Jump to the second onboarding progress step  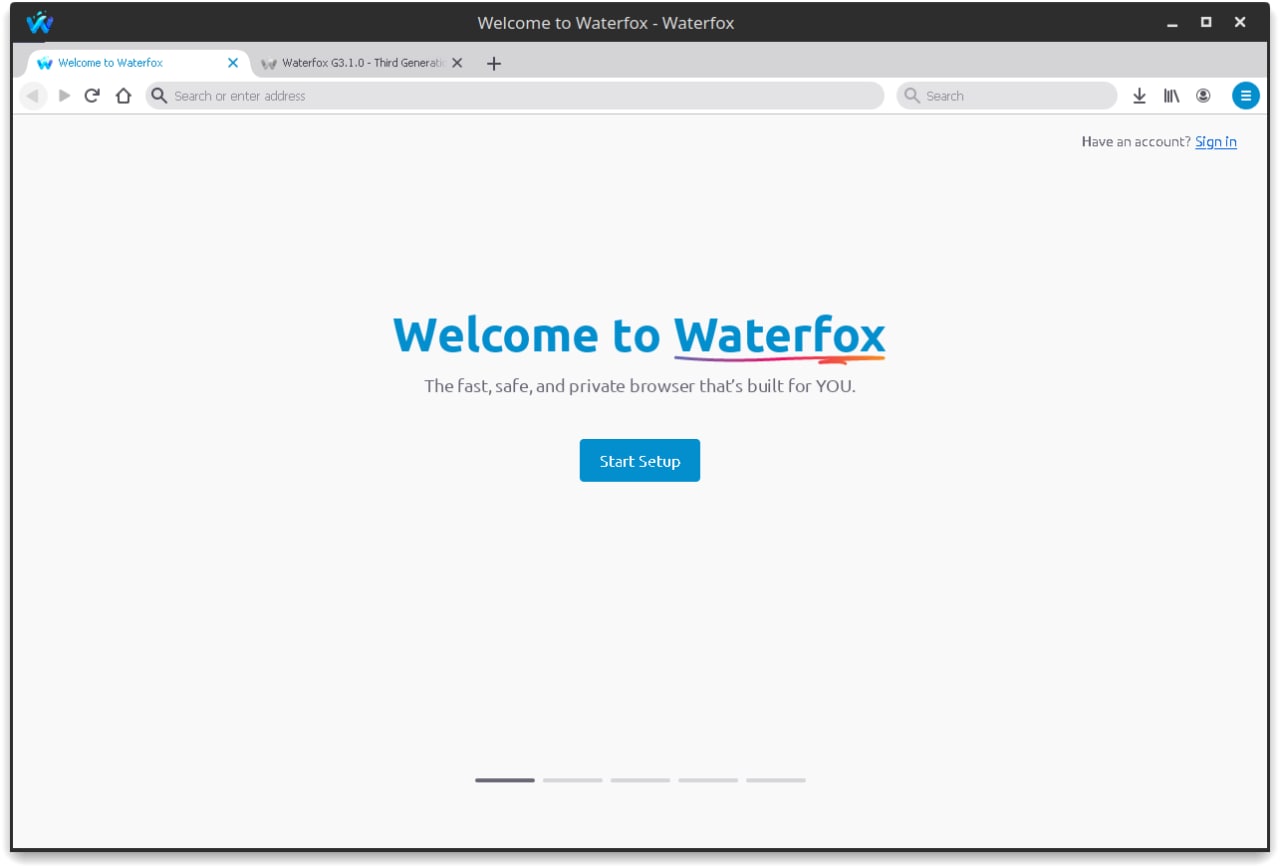click(573, 780)
